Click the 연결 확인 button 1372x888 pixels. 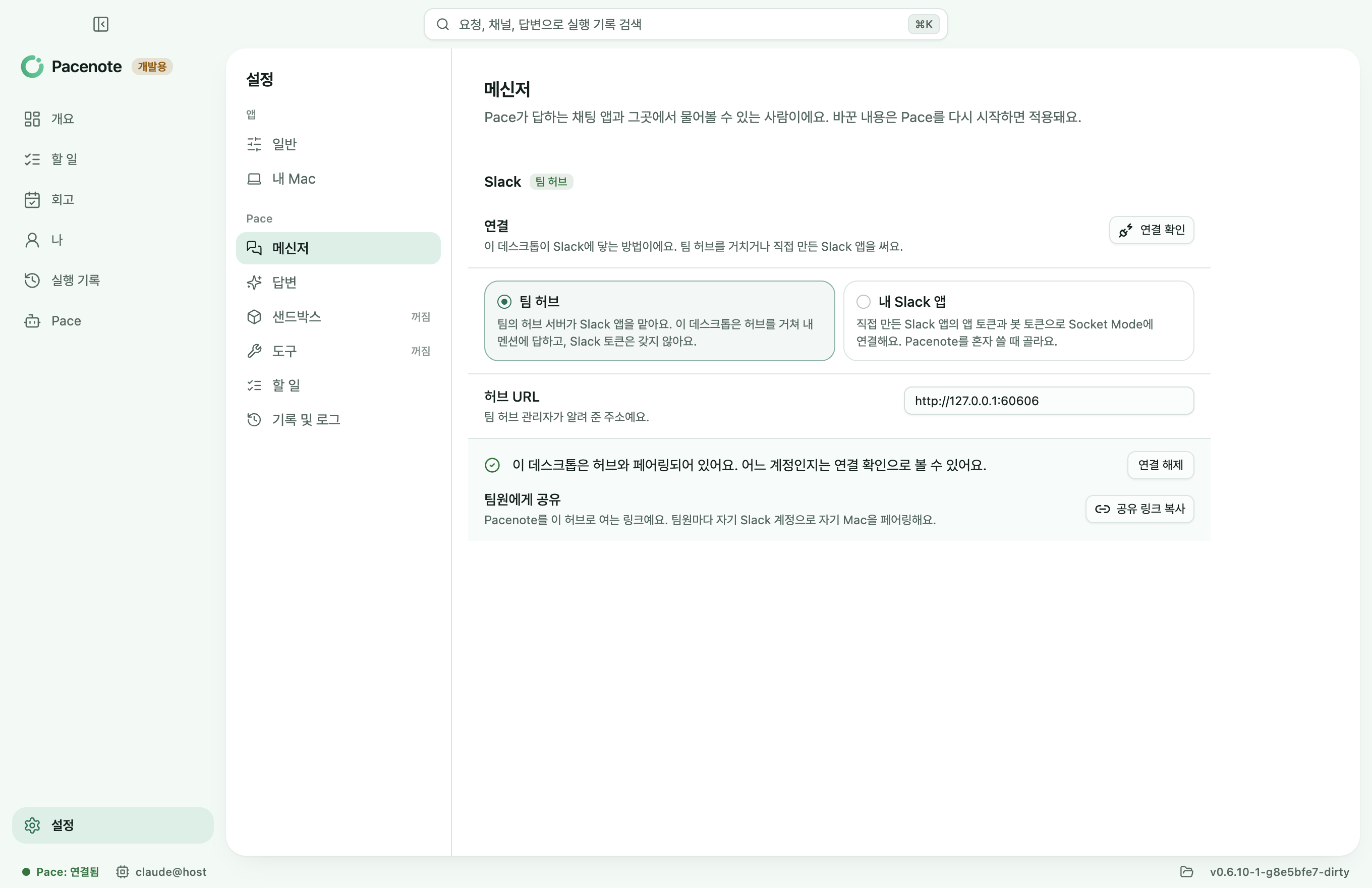[1151, 230]
